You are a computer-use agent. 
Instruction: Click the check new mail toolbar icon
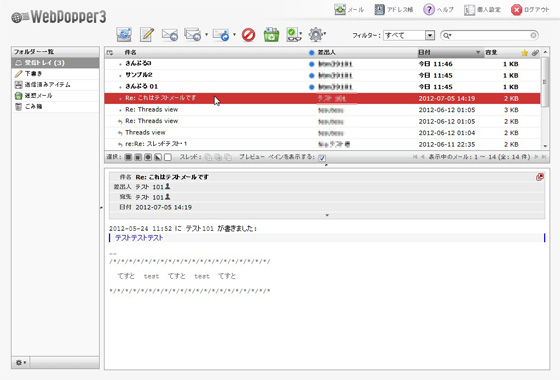coord(124,35)
